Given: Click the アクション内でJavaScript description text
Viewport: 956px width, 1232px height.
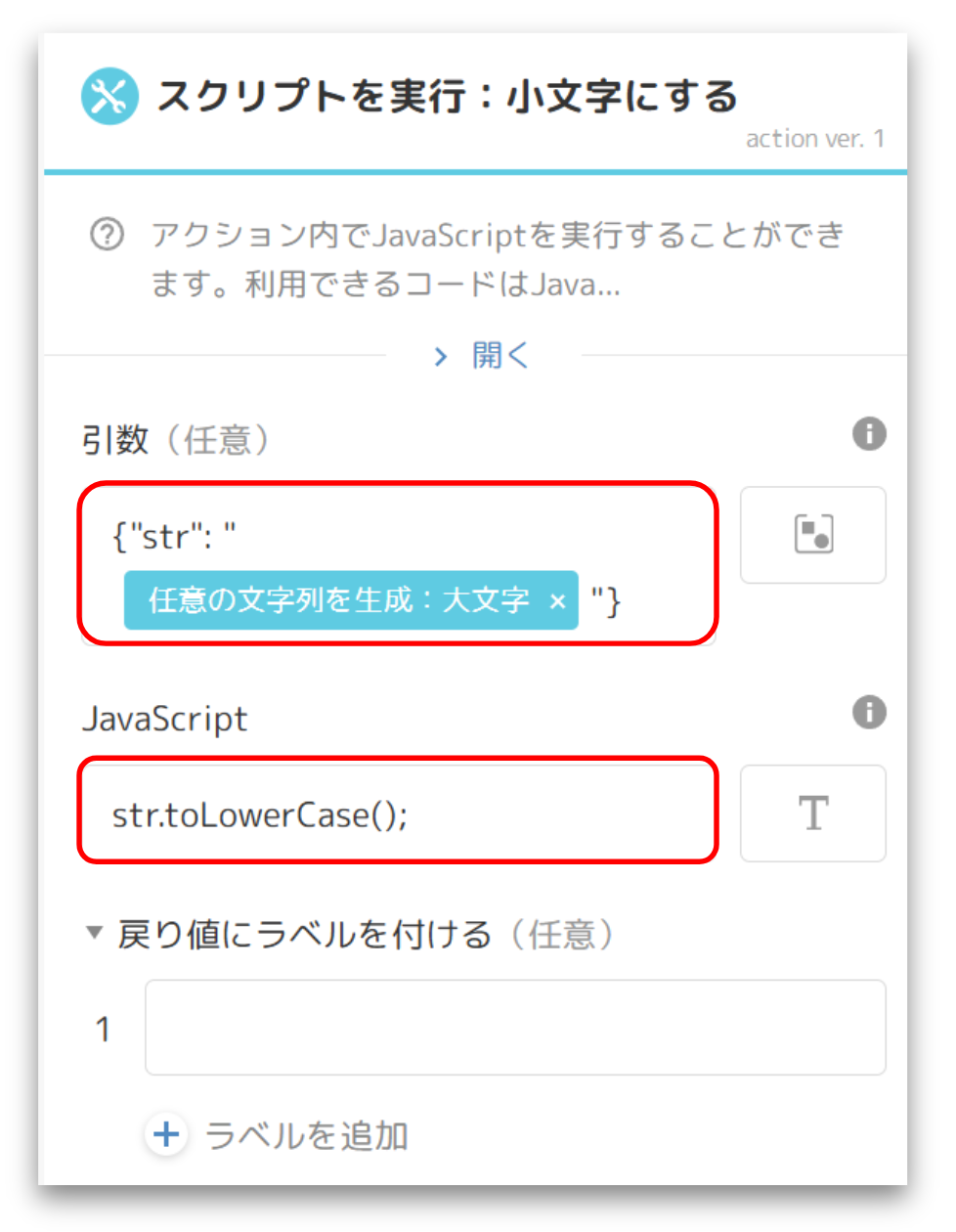Looking at the screenshot, I should (x=497, y=259).
